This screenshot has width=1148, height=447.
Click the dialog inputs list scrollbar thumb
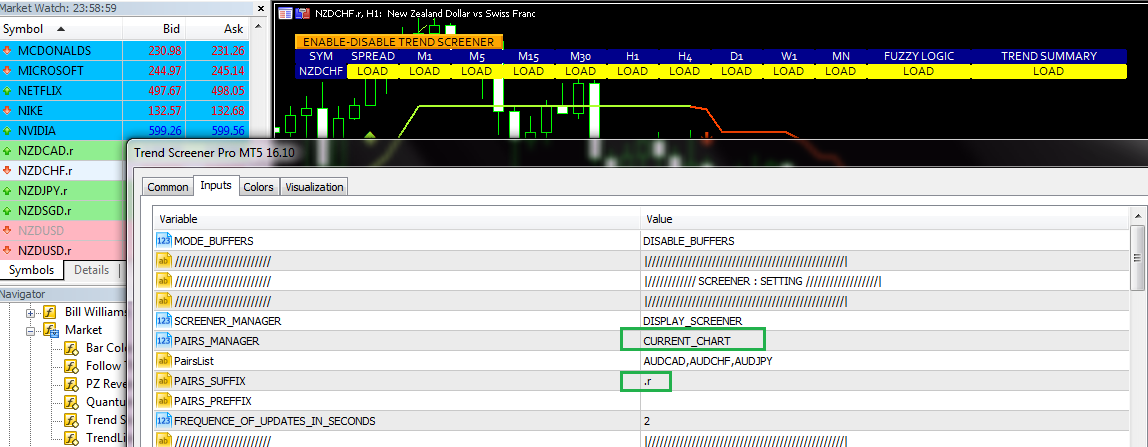(x=1137, y=258)
